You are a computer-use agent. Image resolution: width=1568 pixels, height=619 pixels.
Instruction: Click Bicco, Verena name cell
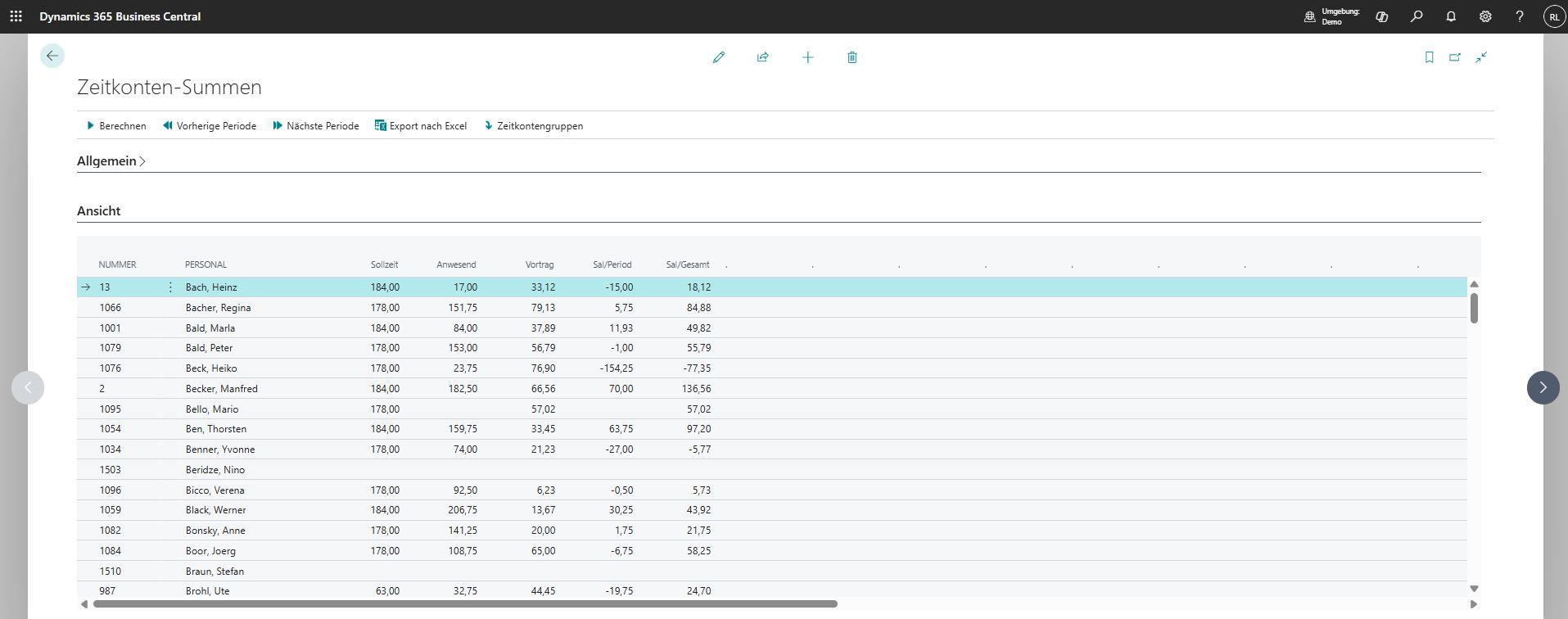coord(215,490)
